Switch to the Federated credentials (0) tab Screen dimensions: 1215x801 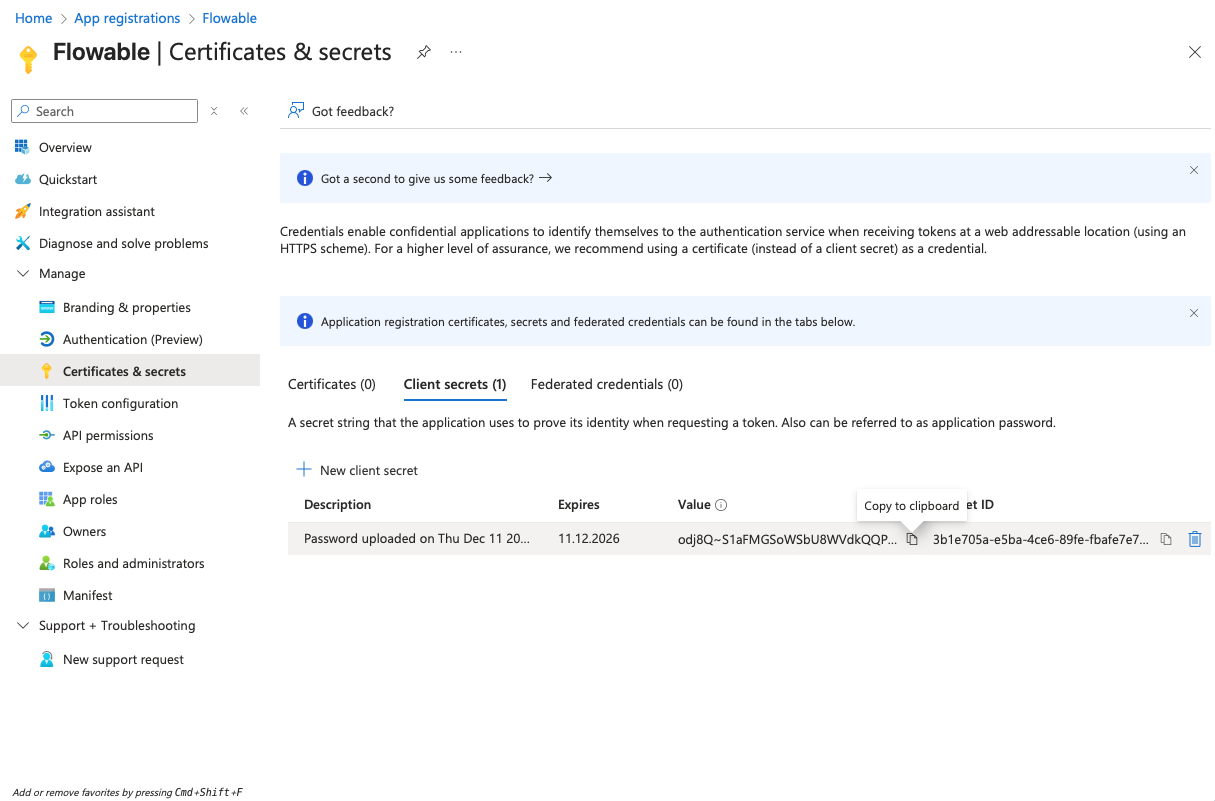606,384
